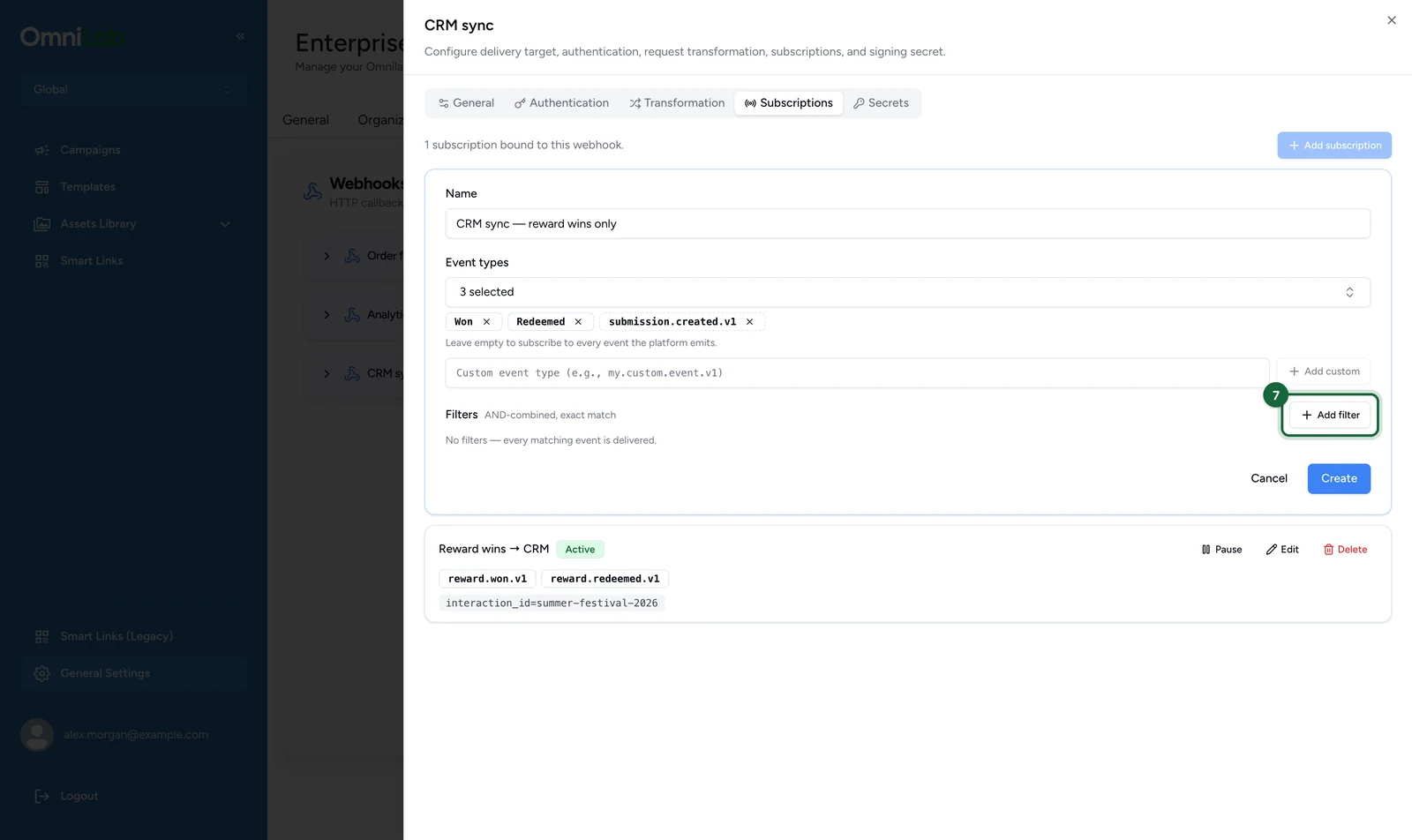Remove the Redeemed event tag
Screen dimensions: 1412x840
(578, 322)
